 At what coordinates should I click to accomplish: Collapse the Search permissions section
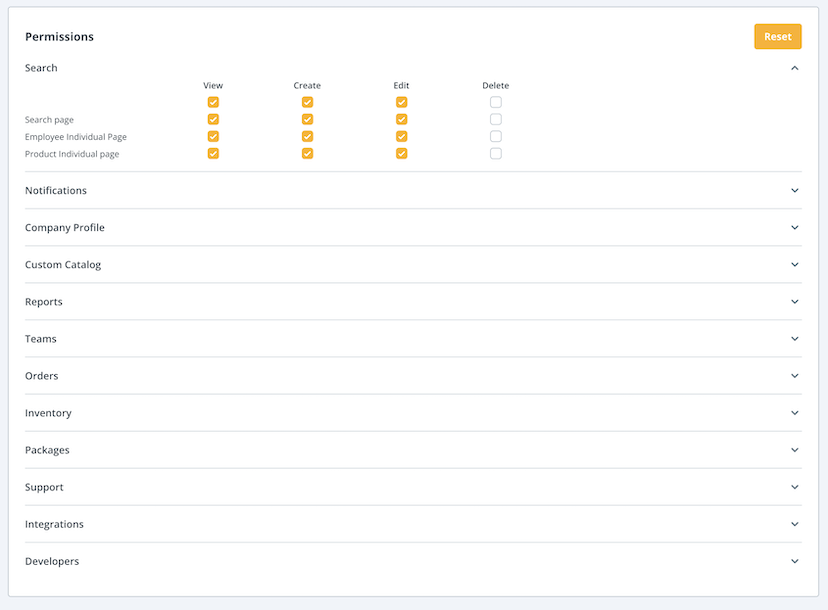pyautogui.click(x=795, y=68)
